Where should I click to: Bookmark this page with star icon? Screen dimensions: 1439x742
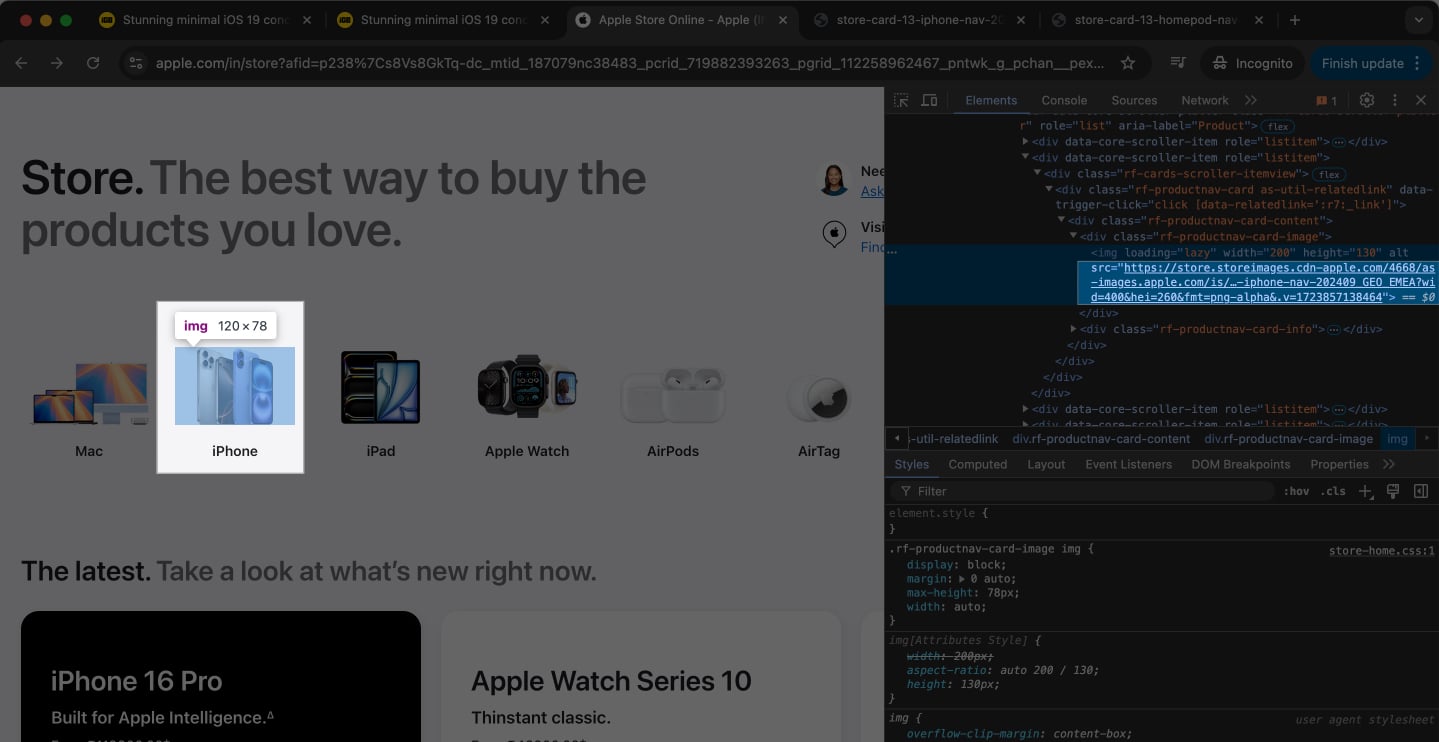1128,63
